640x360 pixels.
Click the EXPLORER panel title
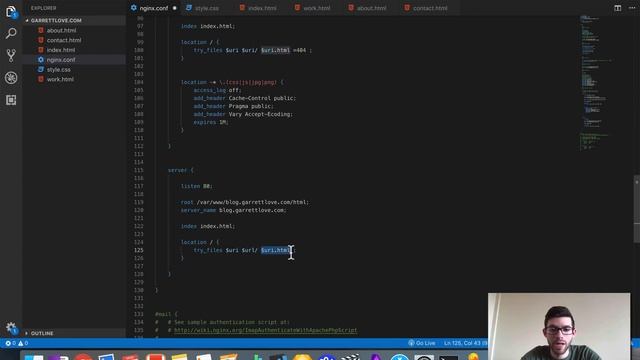[x=44, y=8]
